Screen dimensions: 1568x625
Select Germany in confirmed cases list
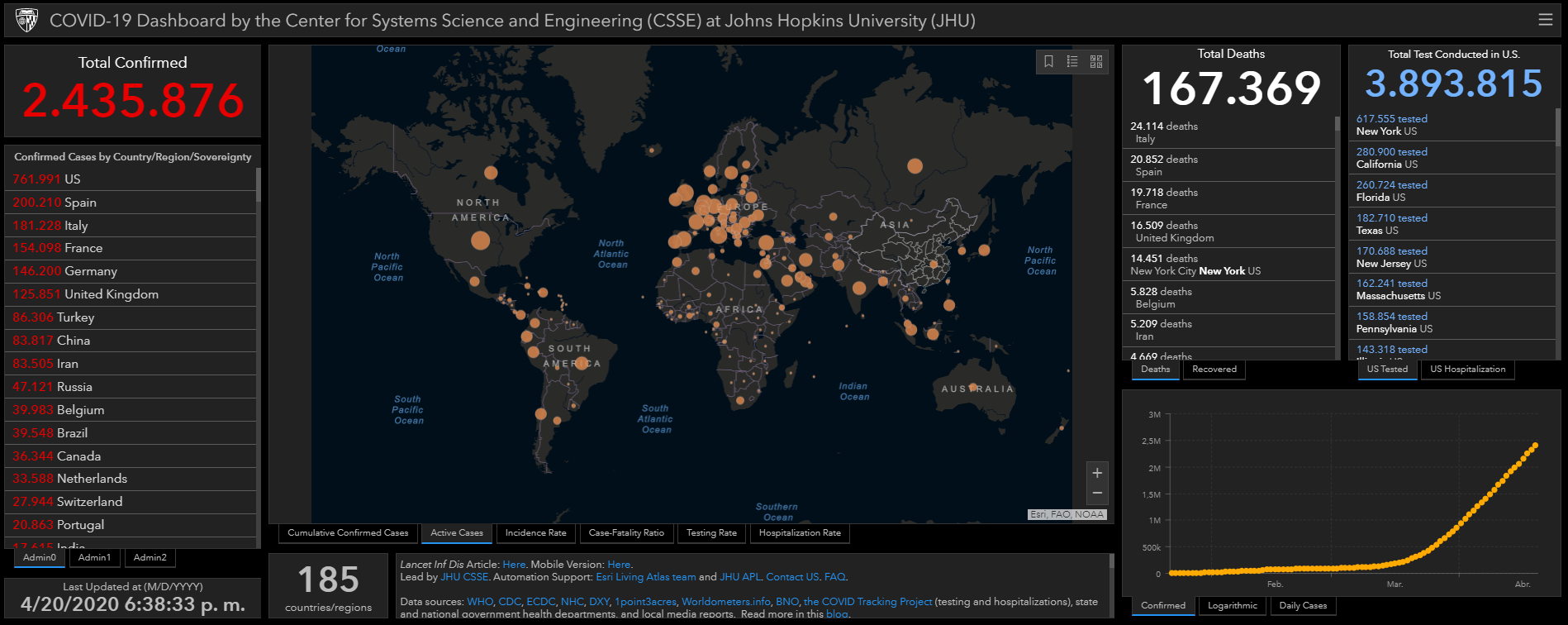[x=132, y=271]
